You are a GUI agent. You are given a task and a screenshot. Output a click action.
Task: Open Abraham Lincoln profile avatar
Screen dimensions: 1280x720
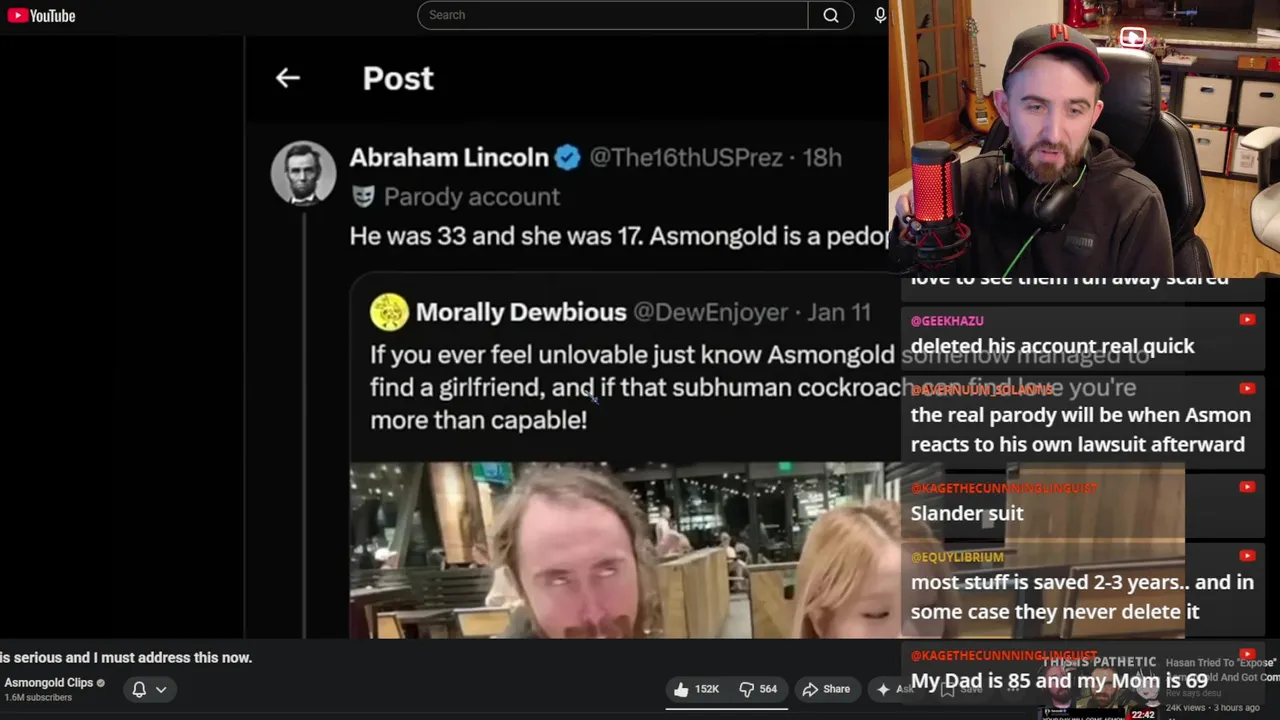pyautogui.click(x=303, y=173)
